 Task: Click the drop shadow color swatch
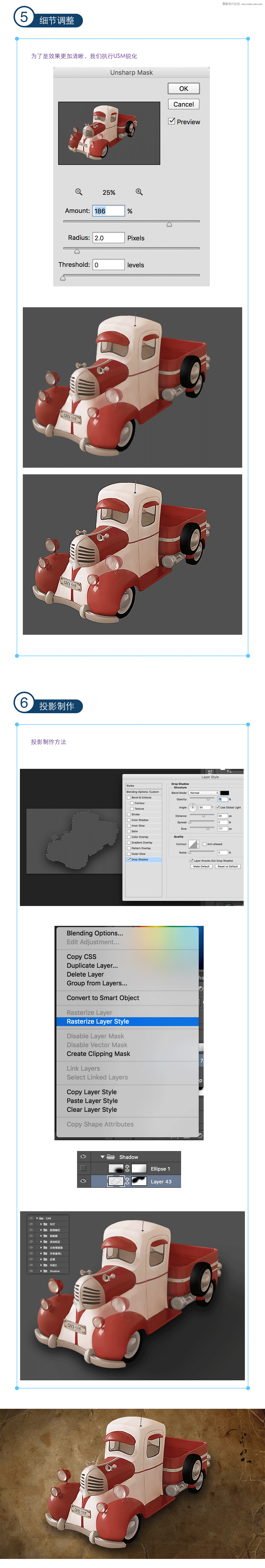[225, 793]
